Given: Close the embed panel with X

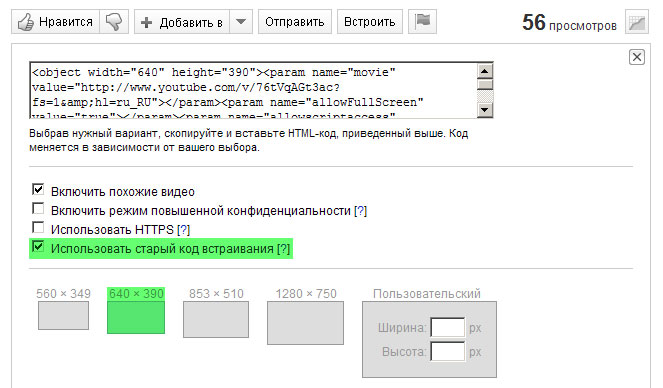Looking at the screenshot, I should [x=637, y=57].
